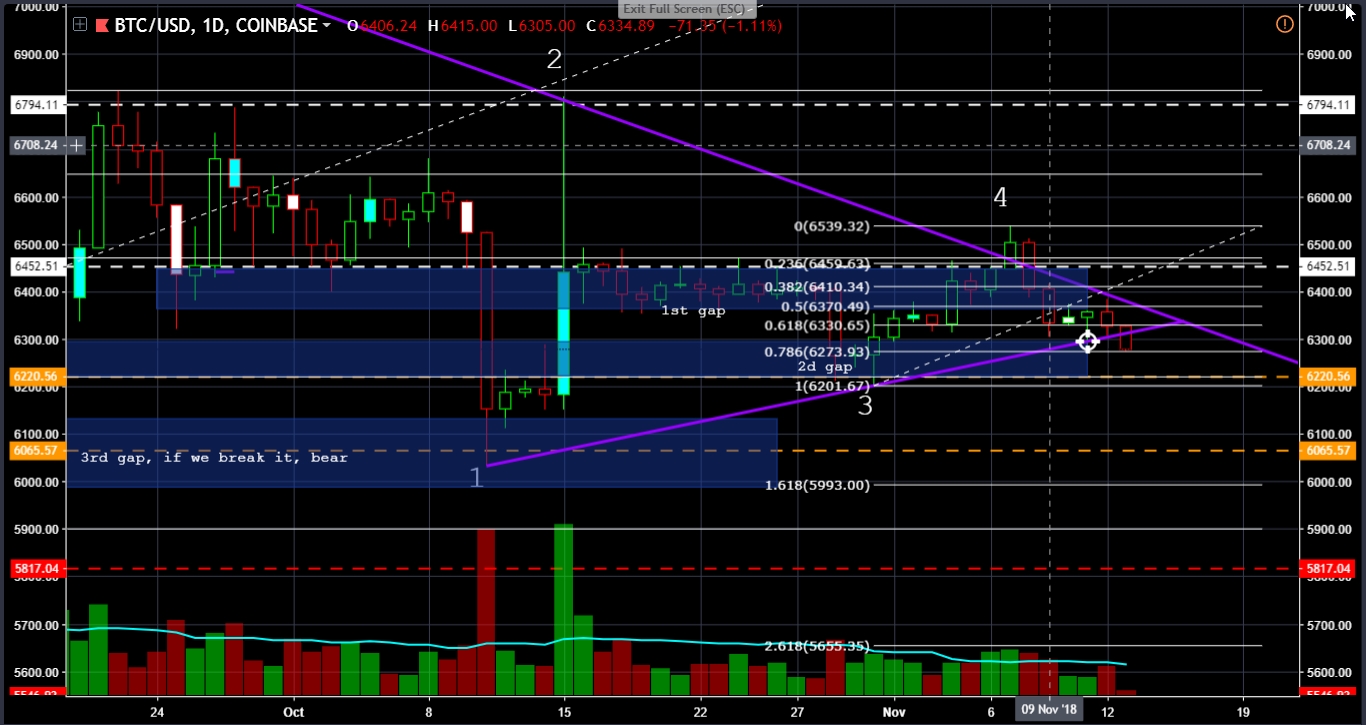Click the red symbol flag icon
Image resolution: width=1366 pixels, height=725 pixels.
tap(102, 25)
